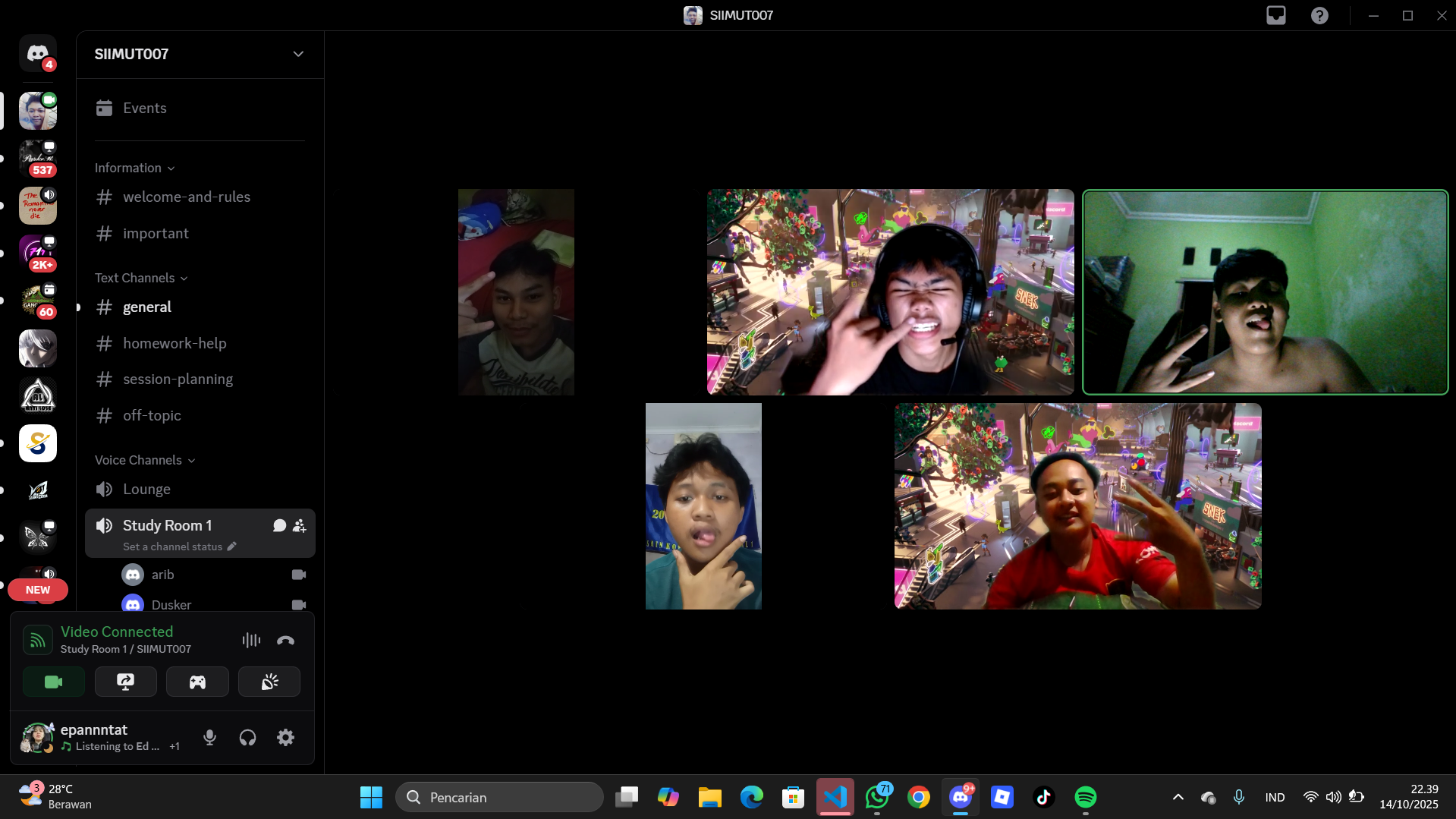Click Set a channel status link

tap(180, 547)
